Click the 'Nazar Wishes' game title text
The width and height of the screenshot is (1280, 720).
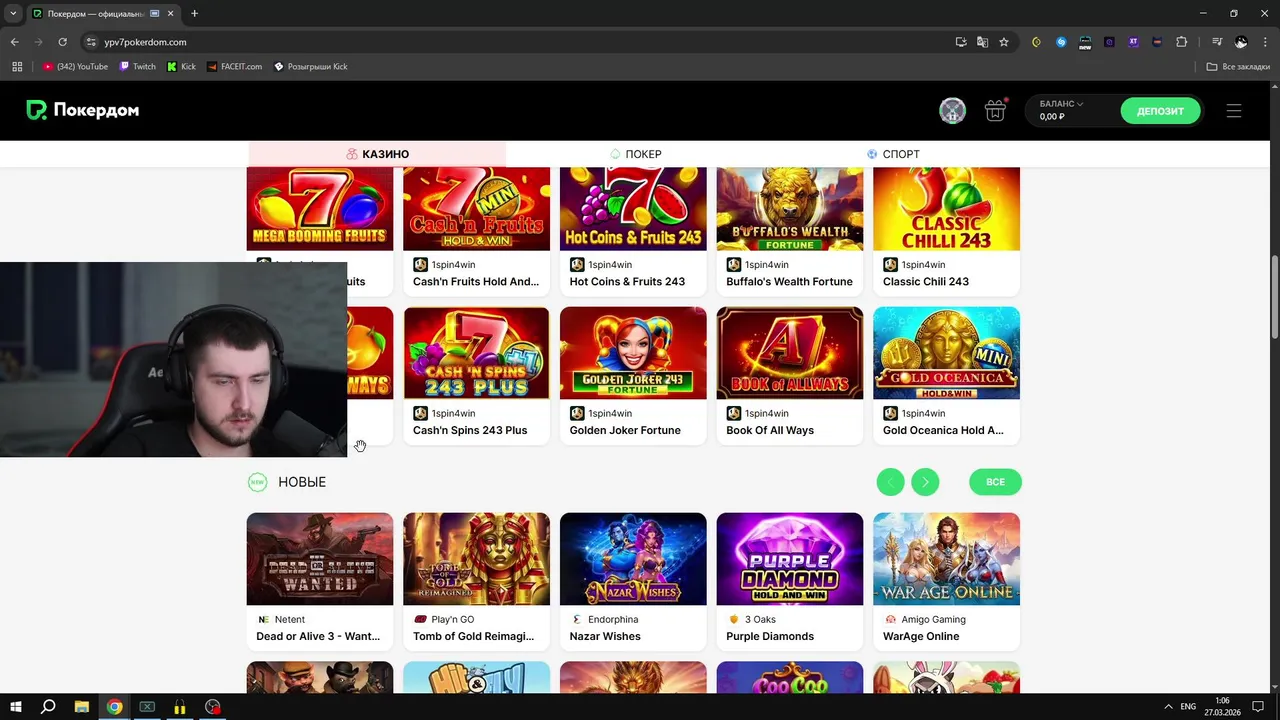[x=605, y=636]
